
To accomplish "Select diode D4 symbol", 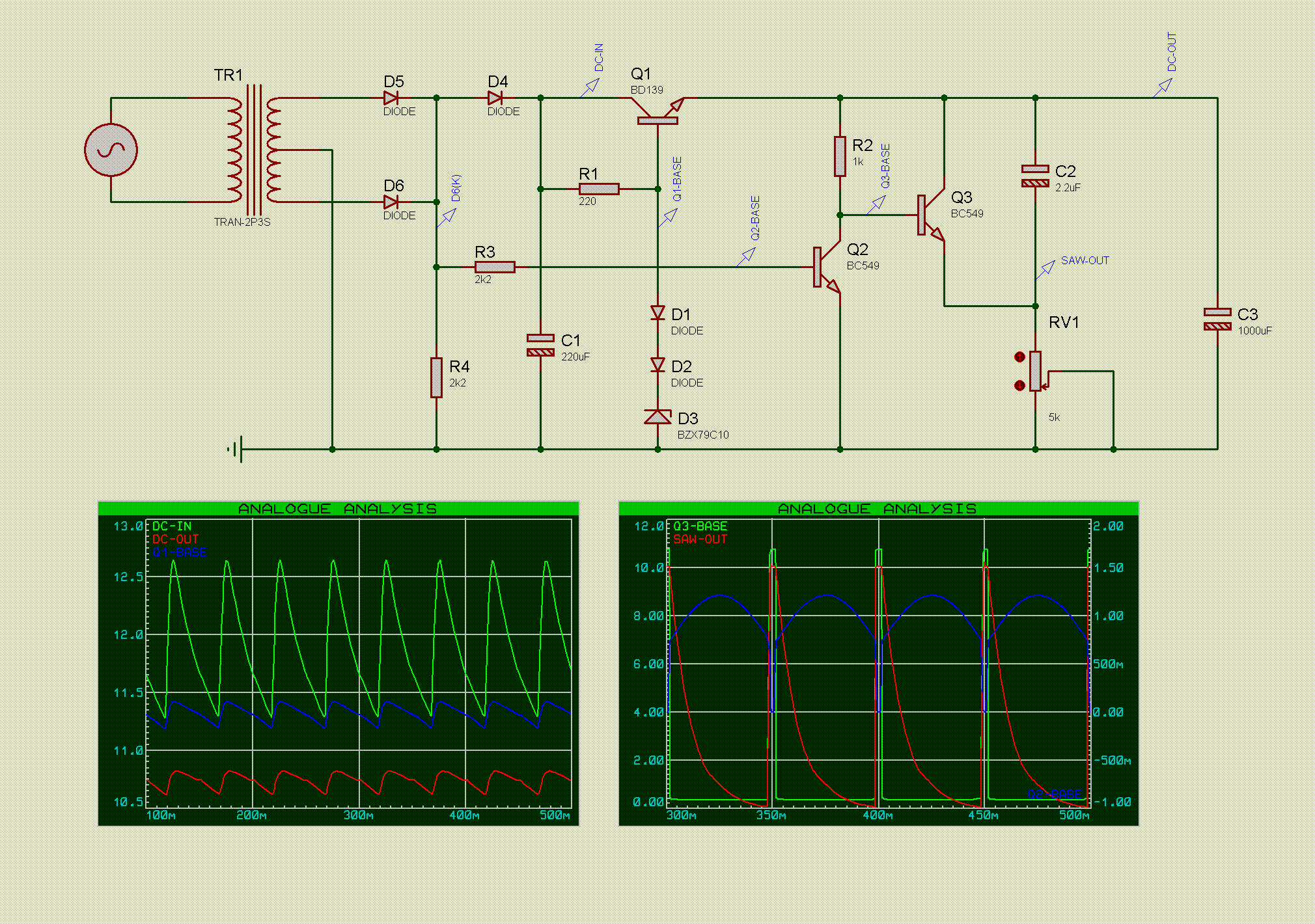I will coord(495,98).
